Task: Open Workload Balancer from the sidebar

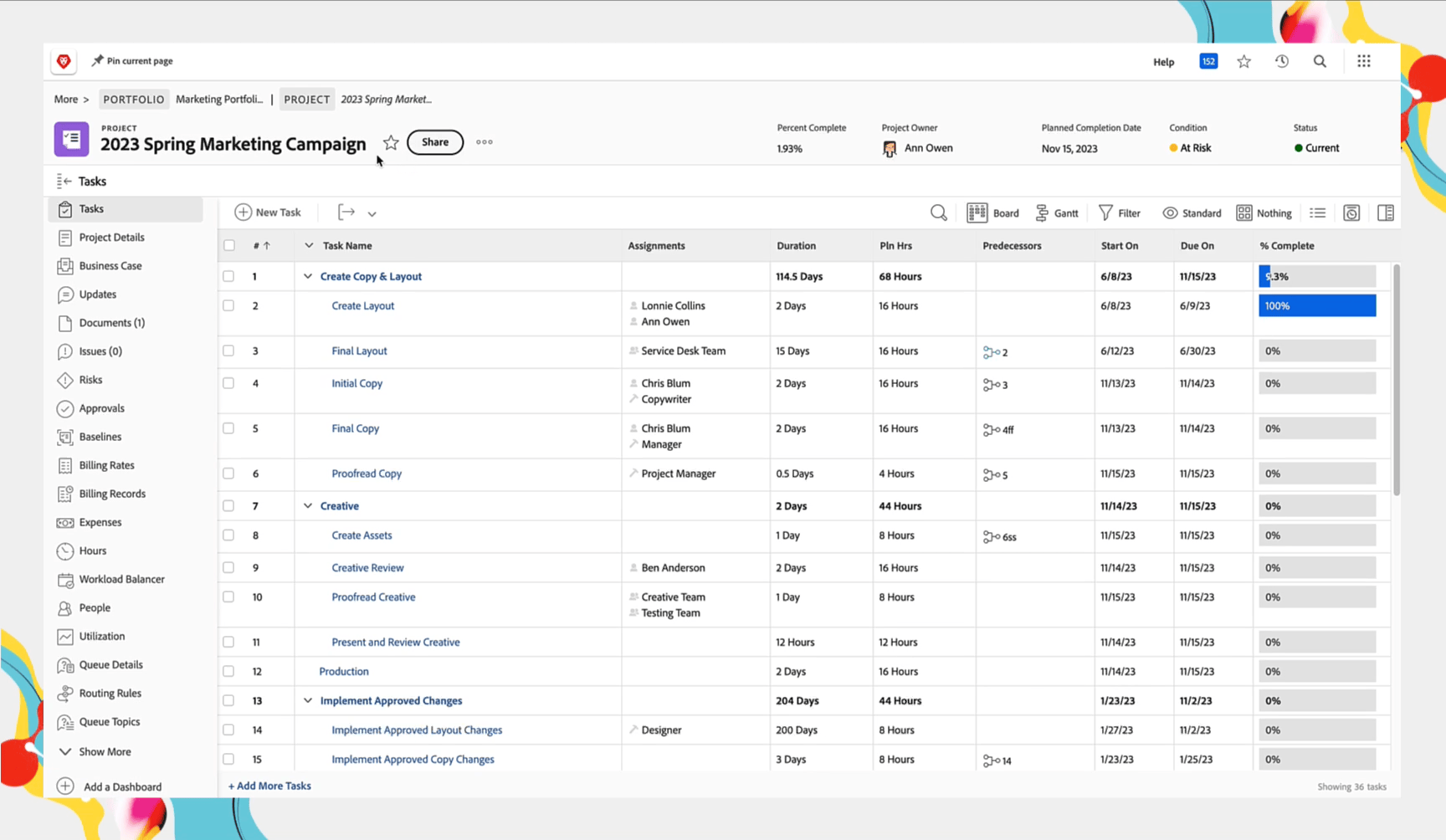Action: [x=121, y=579]
